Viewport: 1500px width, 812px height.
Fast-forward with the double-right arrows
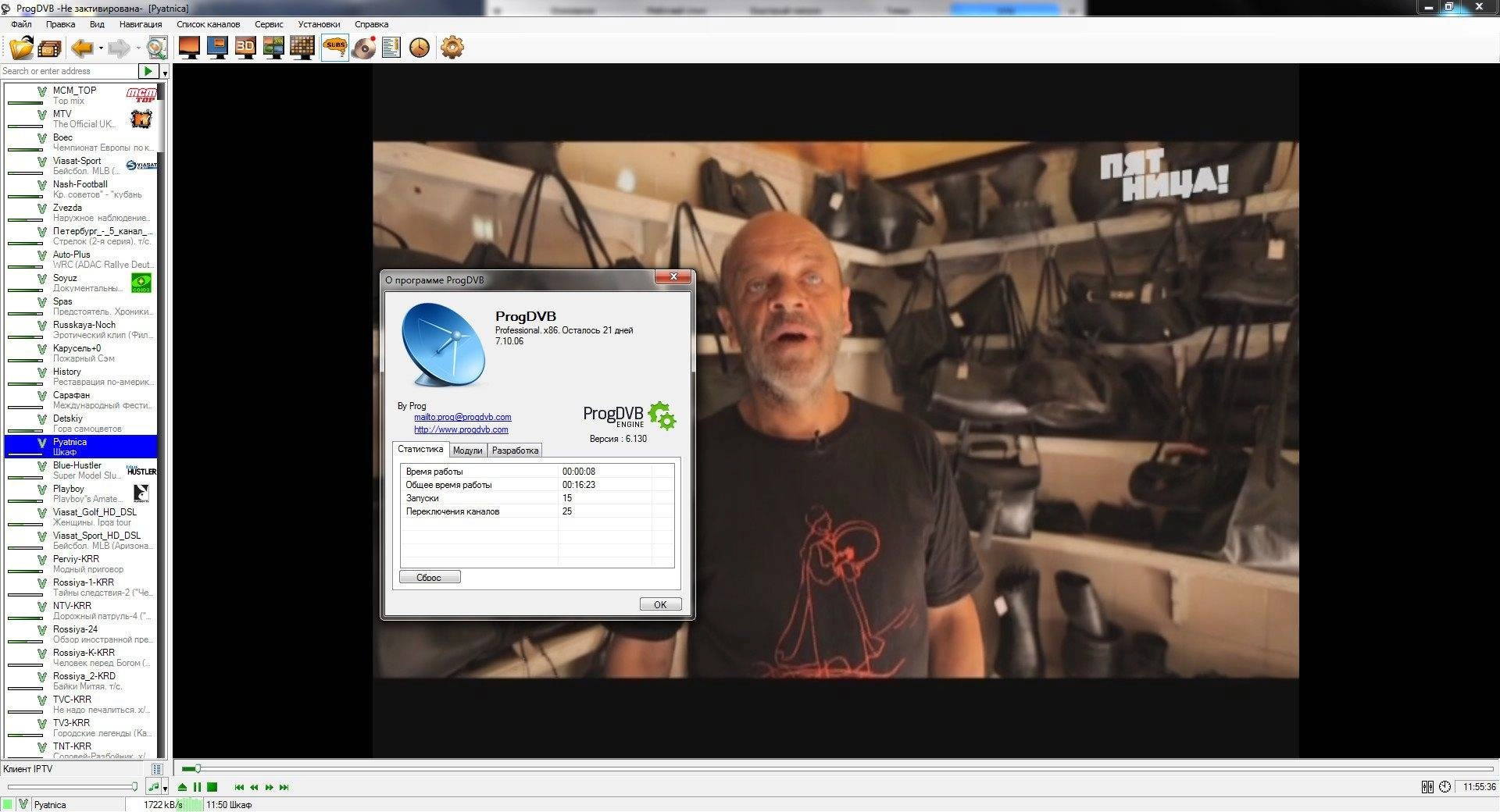coord(269,787)
